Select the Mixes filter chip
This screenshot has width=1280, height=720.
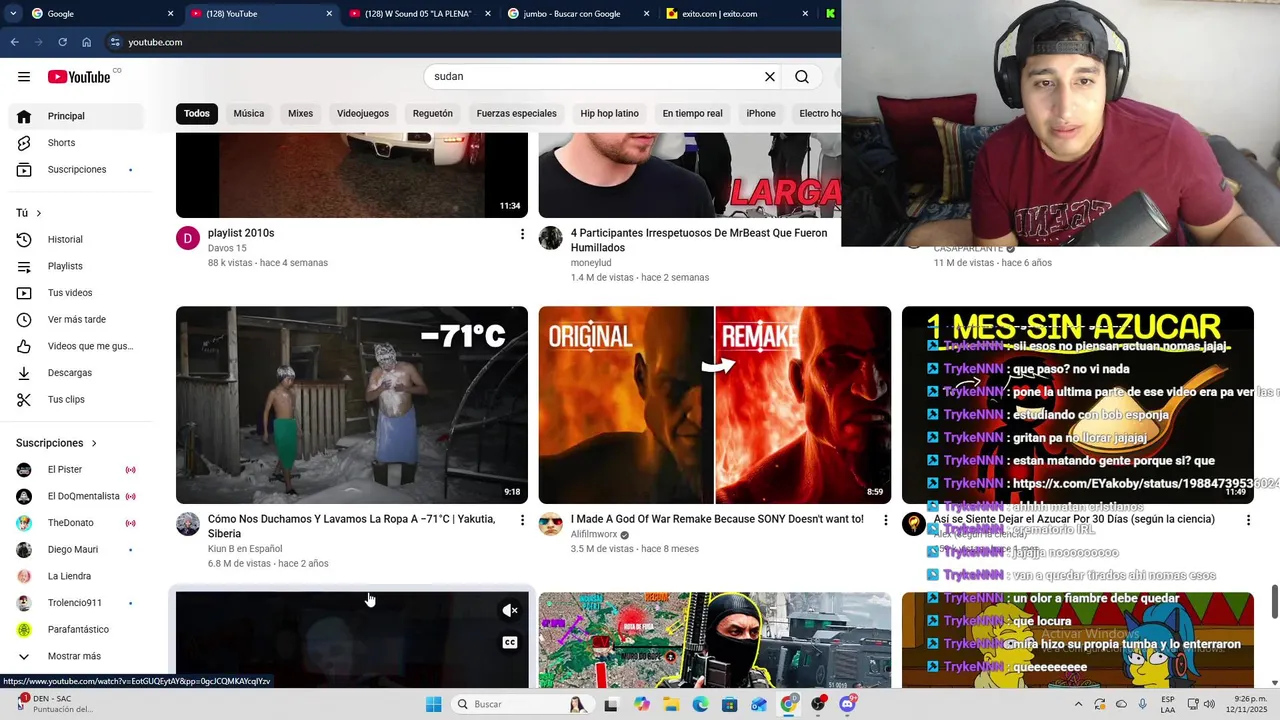point(300,114)
